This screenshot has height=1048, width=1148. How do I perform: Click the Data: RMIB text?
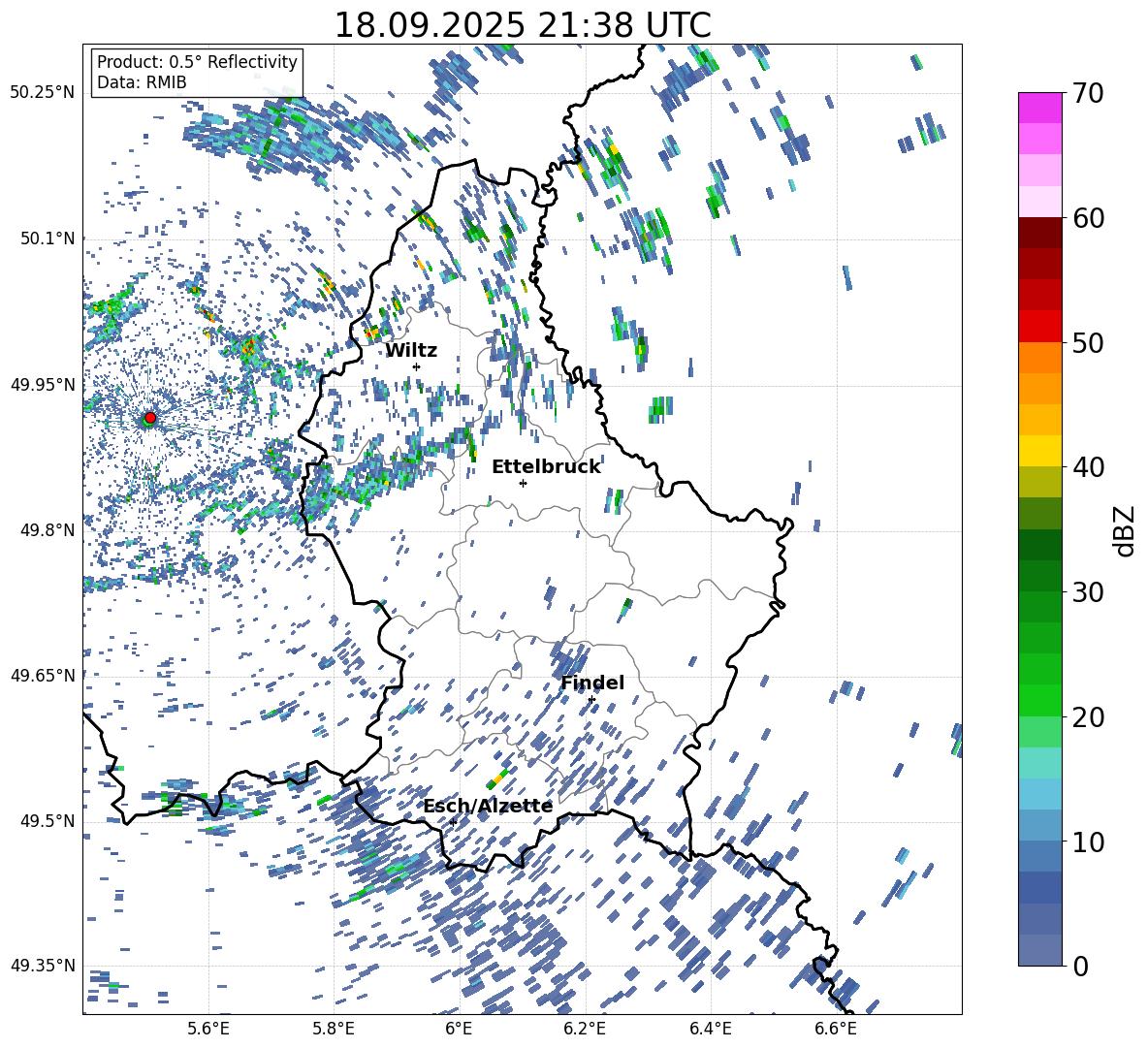142,82
